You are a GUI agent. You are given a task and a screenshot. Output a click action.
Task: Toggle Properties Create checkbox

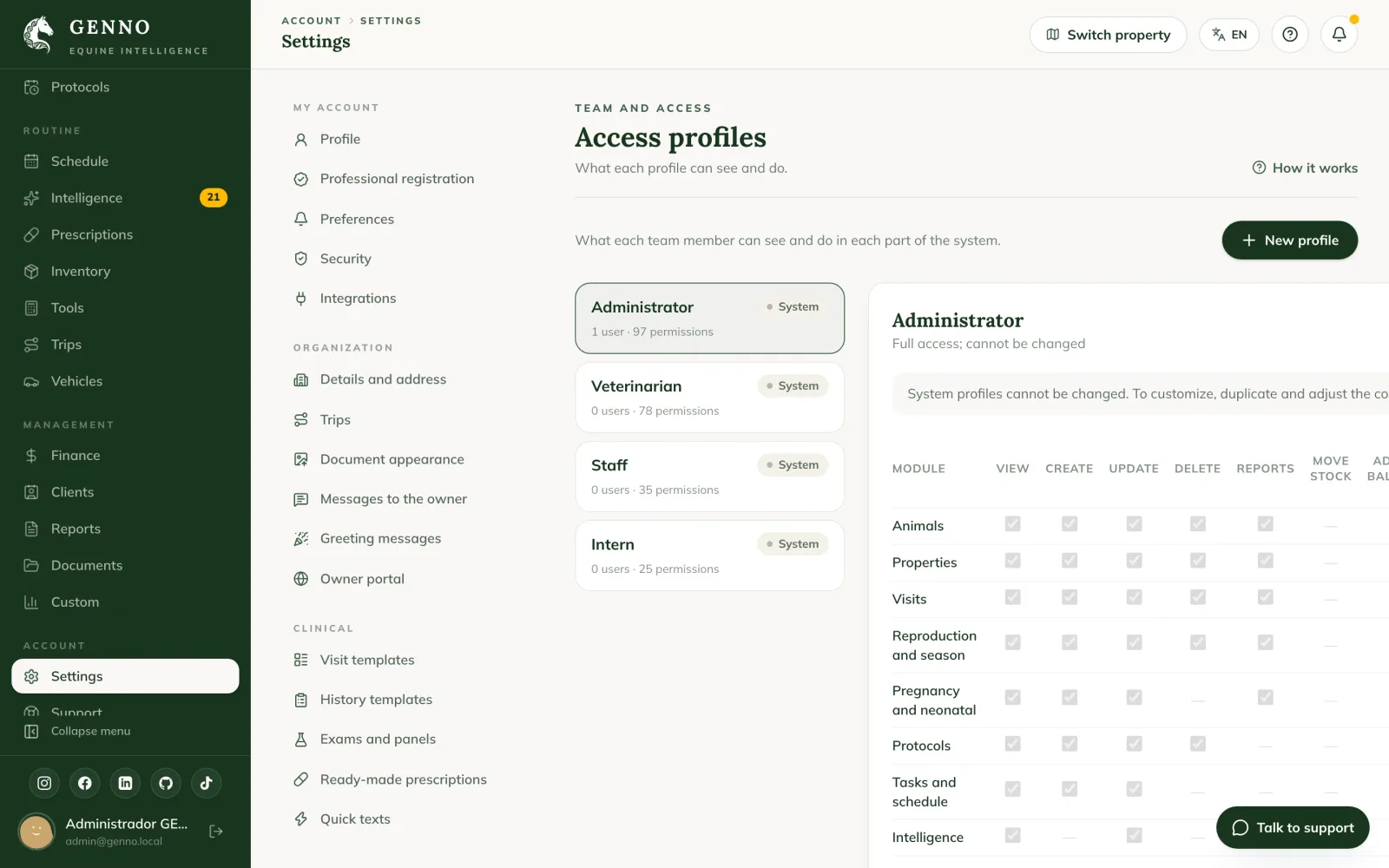(x=1070, y=561)
